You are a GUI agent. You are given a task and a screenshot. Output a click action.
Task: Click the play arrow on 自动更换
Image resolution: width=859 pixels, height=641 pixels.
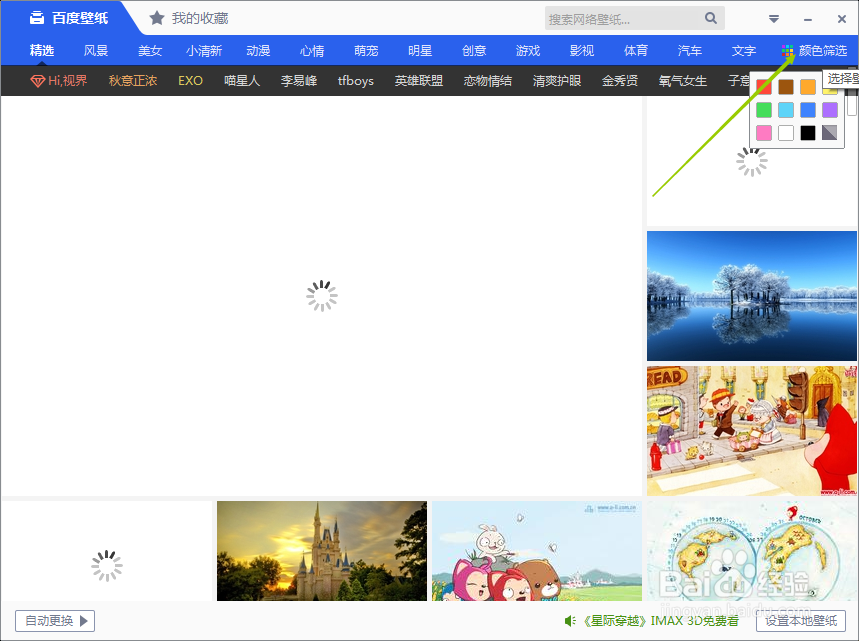pyautogui.click(x=84, y=621)
